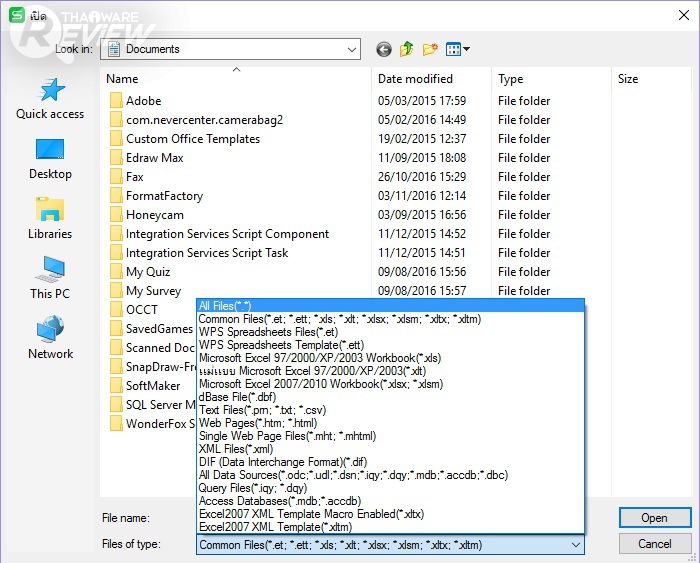Select Desktop in the places bar
The image size is (700, 563).
[x=50, y=159]
